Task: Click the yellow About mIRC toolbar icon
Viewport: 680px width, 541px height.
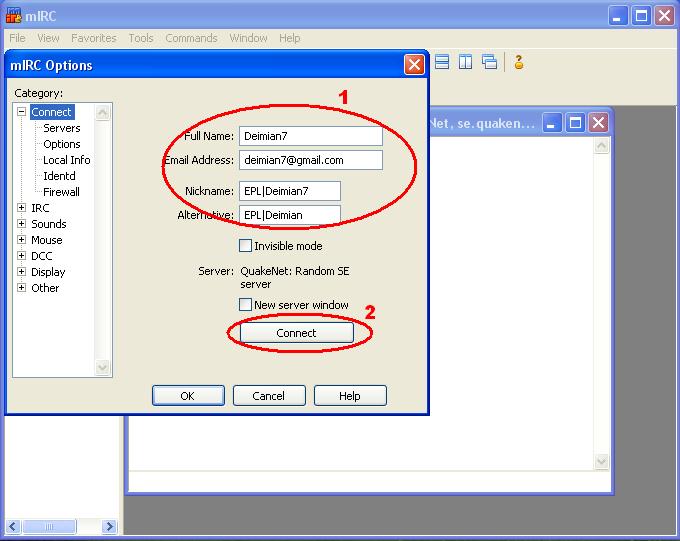Action: (x=519, y=62)
